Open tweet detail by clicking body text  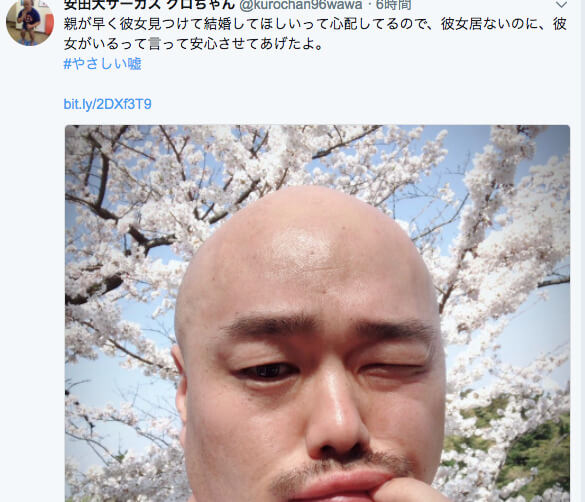(315, 34)
